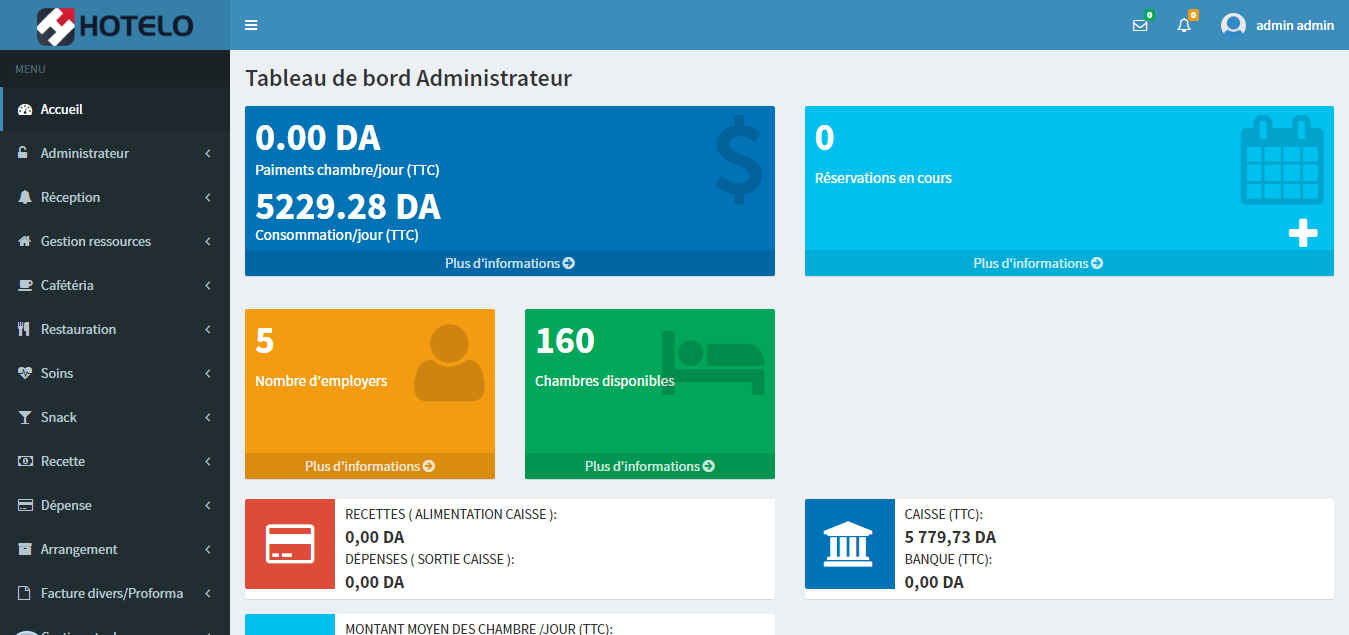Click the bed icon in green card

[x=713, y=362]
